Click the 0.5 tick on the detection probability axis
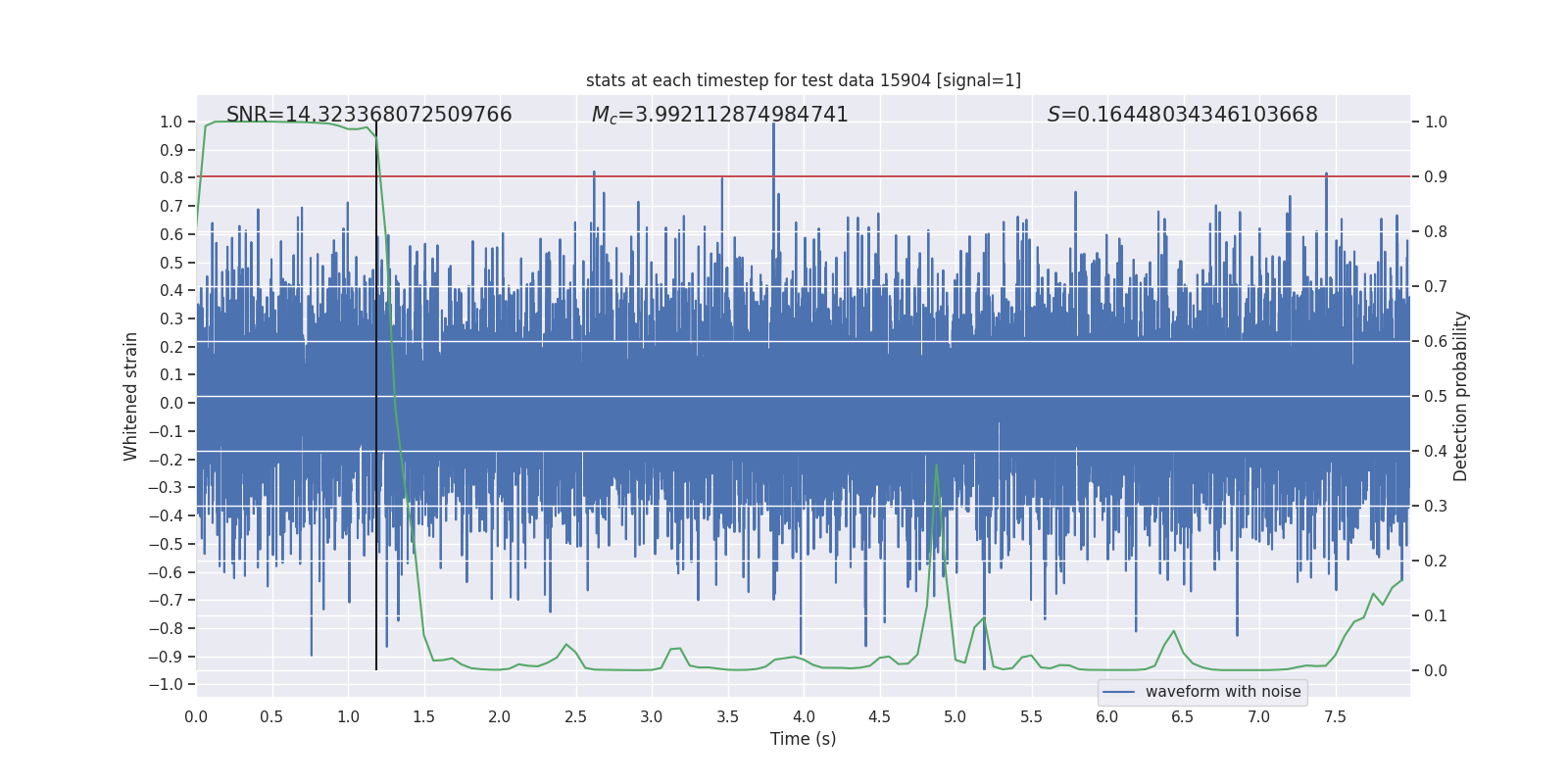 pos(1436,396)
